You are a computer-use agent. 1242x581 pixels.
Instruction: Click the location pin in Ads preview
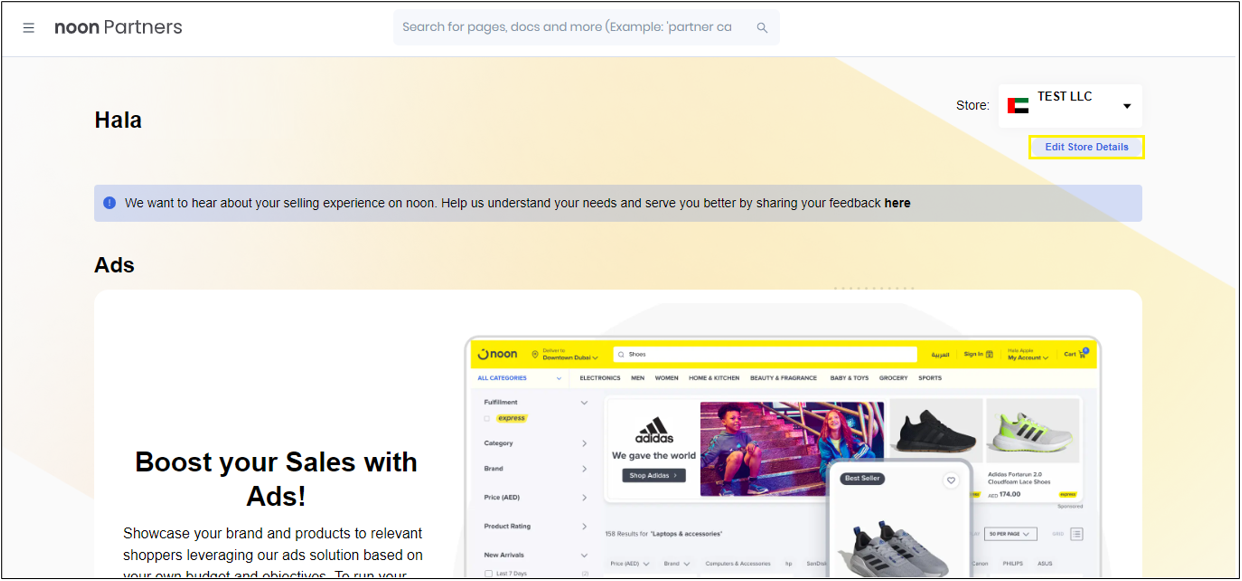pos(535,354)
